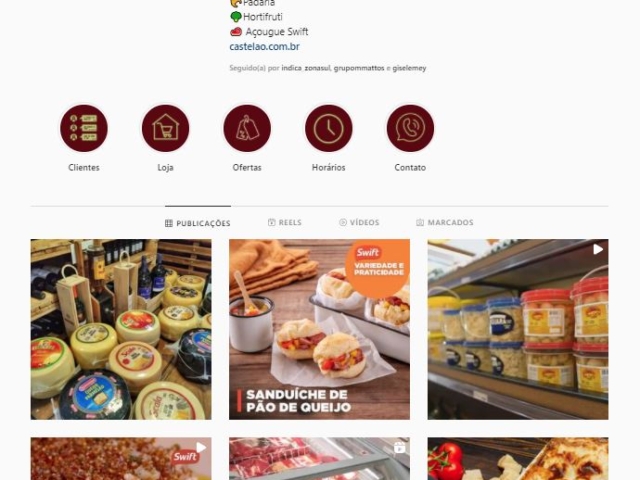
Task: Open the giselemey follower profile link
Action: click(x=409, y=68)
